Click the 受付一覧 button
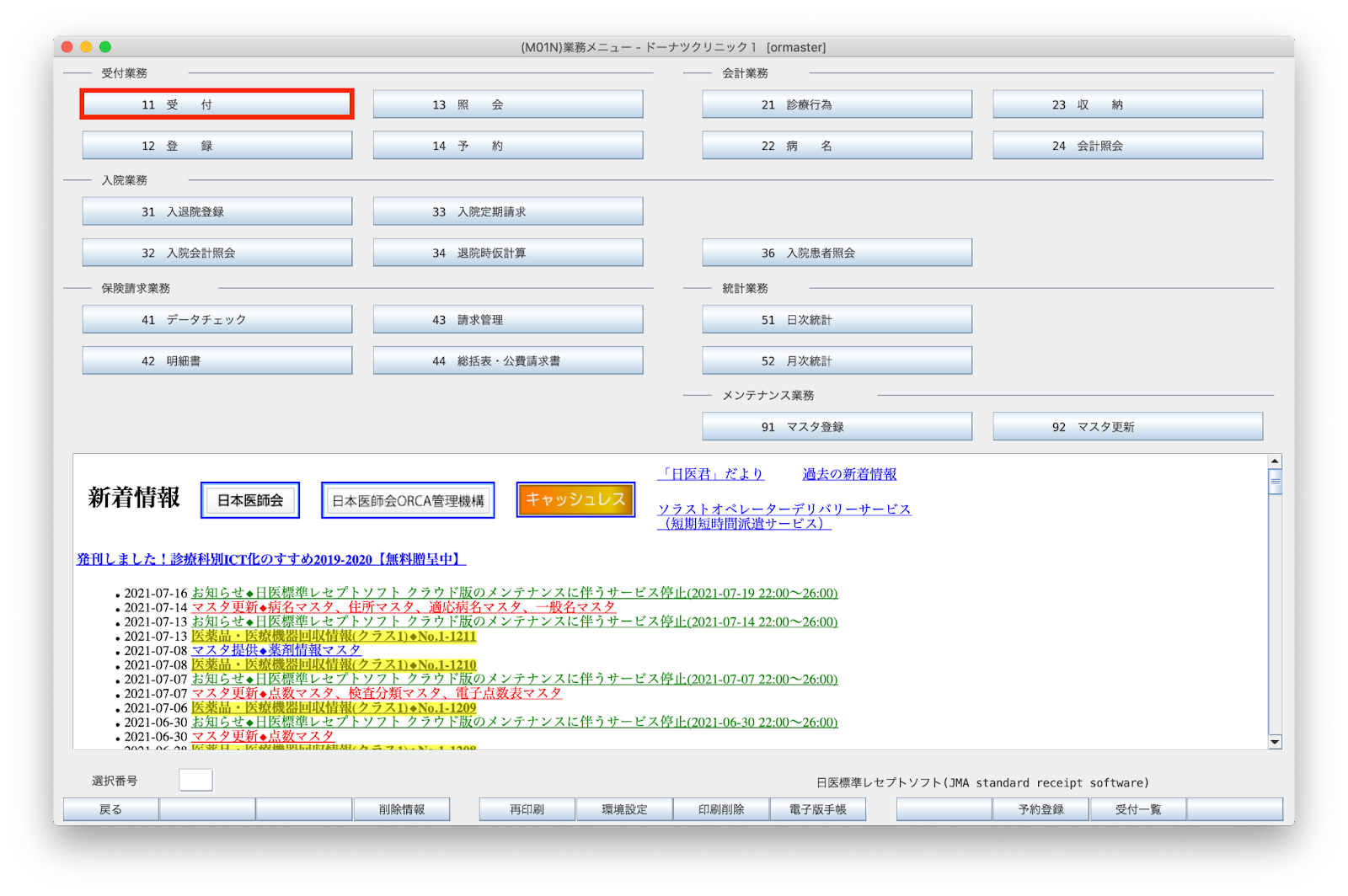This screenshot has height=896, width=1348. [x=1138, y=809]
